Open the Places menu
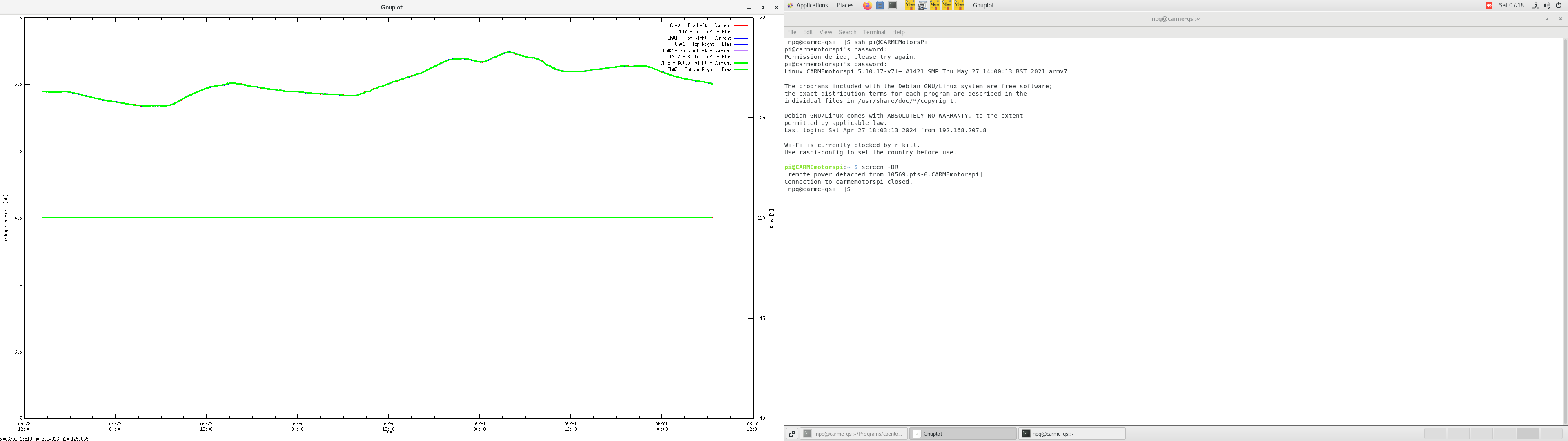The height and width of the screenshot is (441, 1568). [x=845, y=5]
